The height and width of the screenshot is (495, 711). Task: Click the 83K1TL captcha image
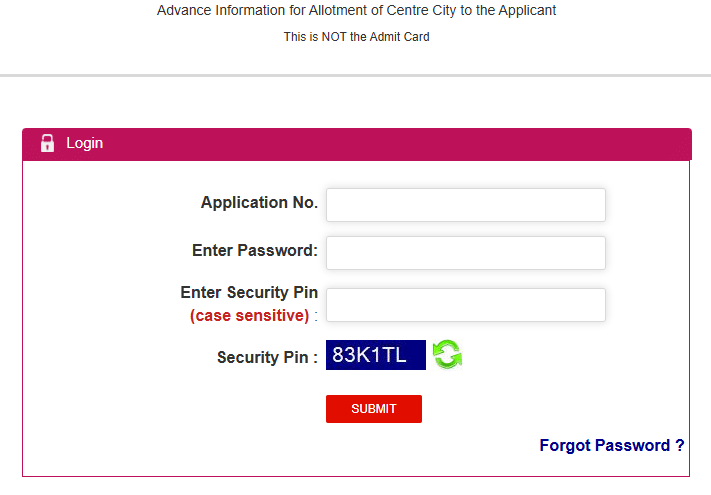[375, 355]
